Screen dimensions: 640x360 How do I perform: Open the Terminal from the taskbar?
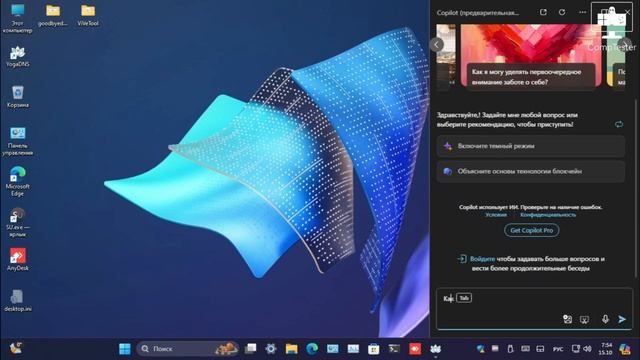click(x=394, y=349)
